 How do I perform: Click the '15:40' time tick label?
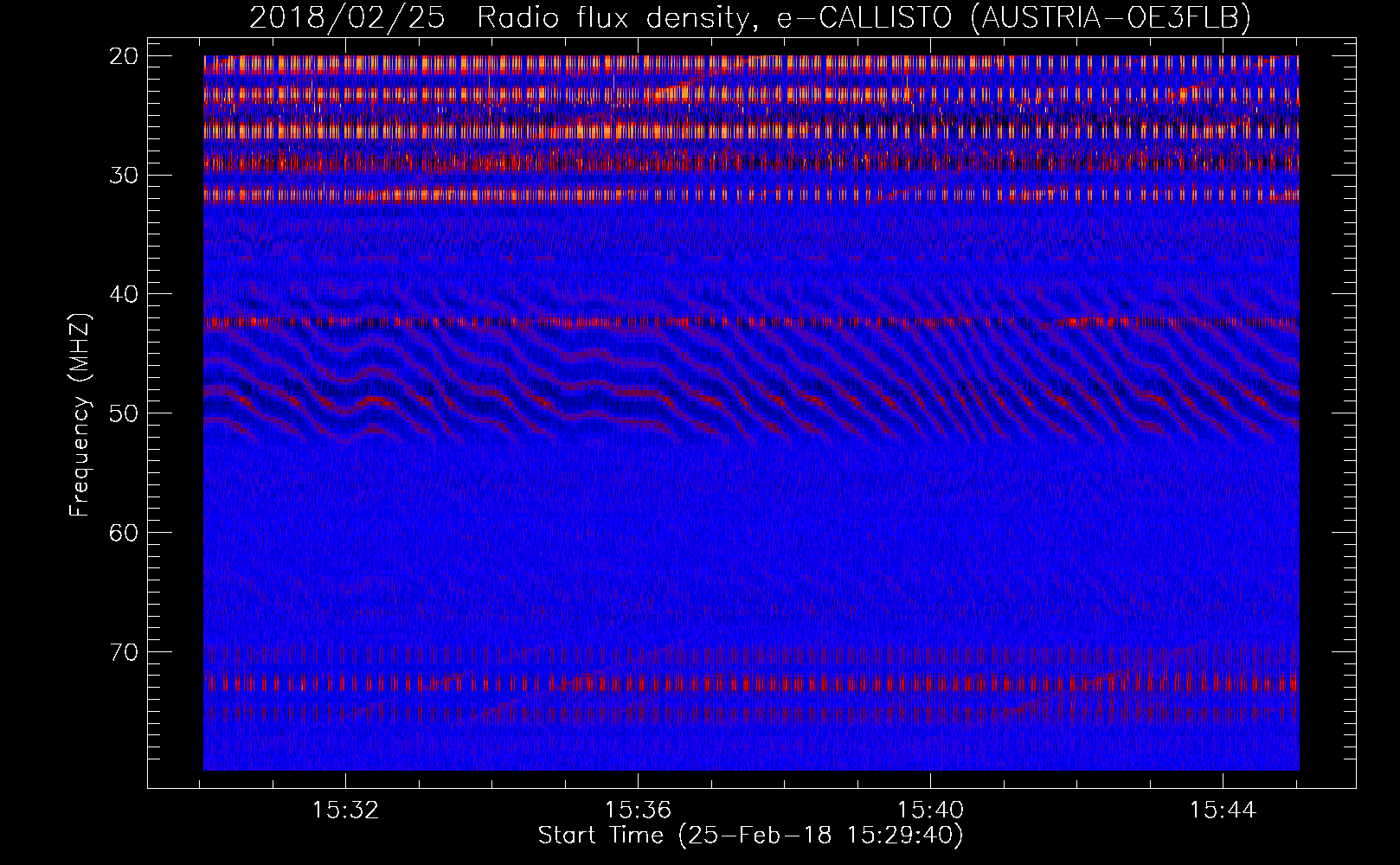930,811
